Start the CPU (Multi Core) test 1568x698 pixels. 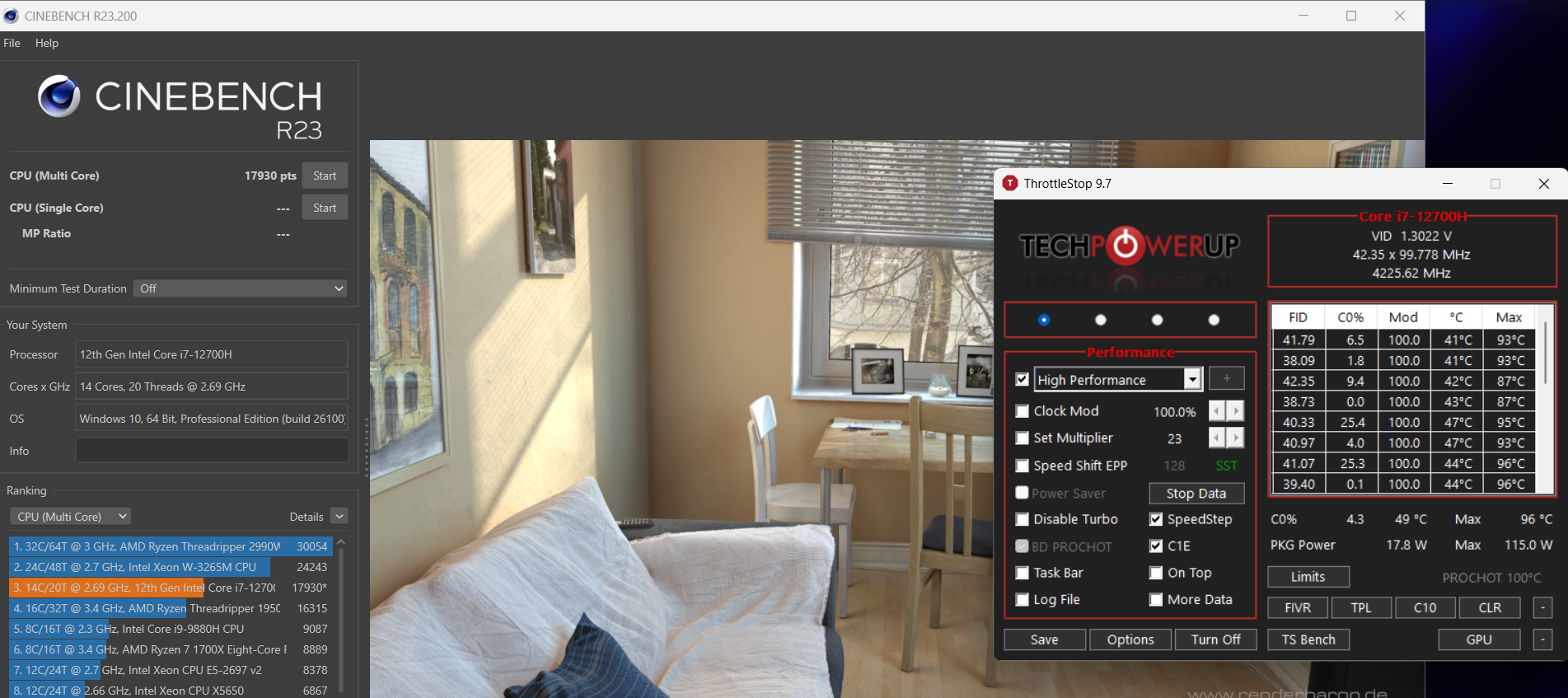coord(325,176)
